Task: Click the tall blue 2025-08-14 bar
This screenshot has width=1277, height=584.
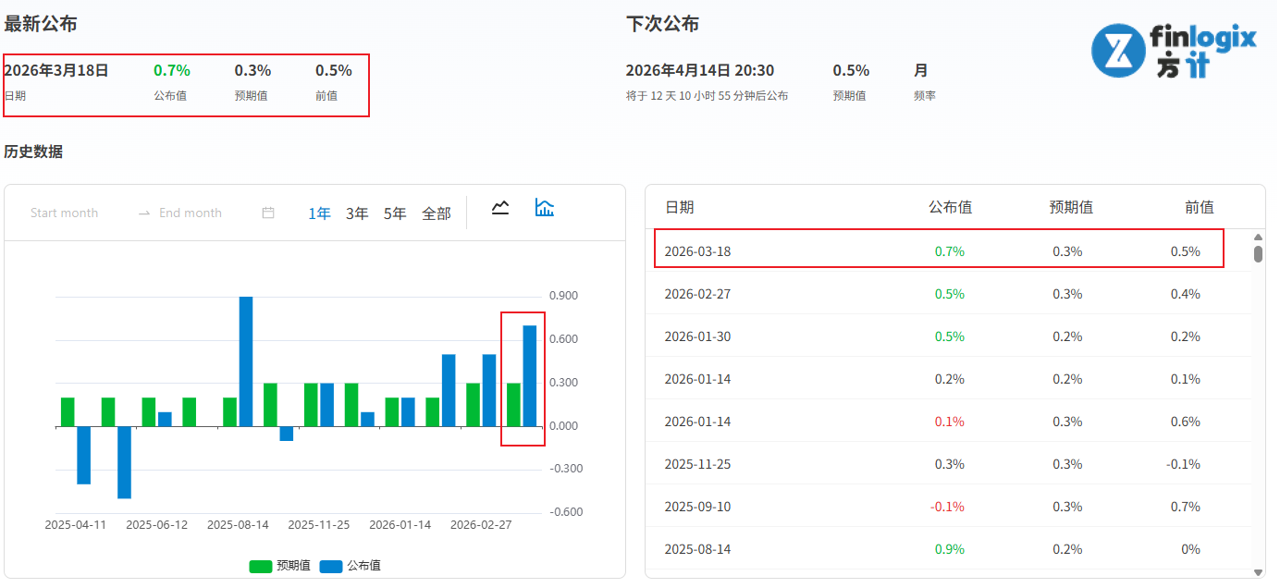Action: pos(245,360)
